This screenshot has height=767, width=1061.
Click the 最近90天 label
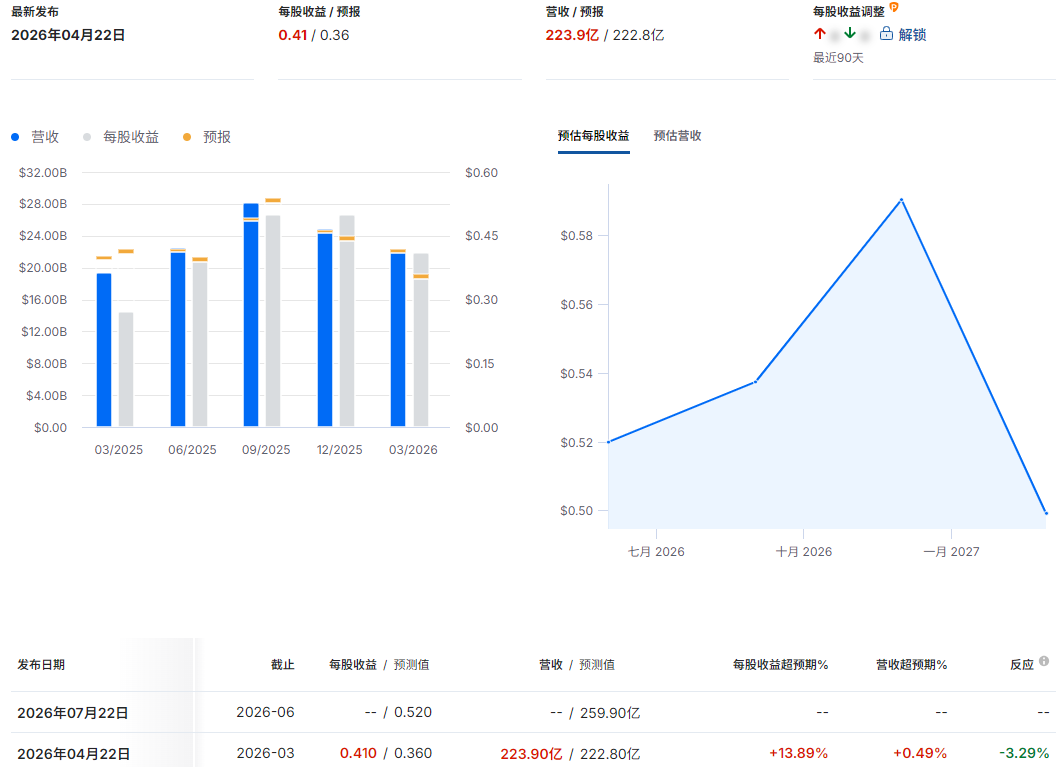click(x=838, y=58)
